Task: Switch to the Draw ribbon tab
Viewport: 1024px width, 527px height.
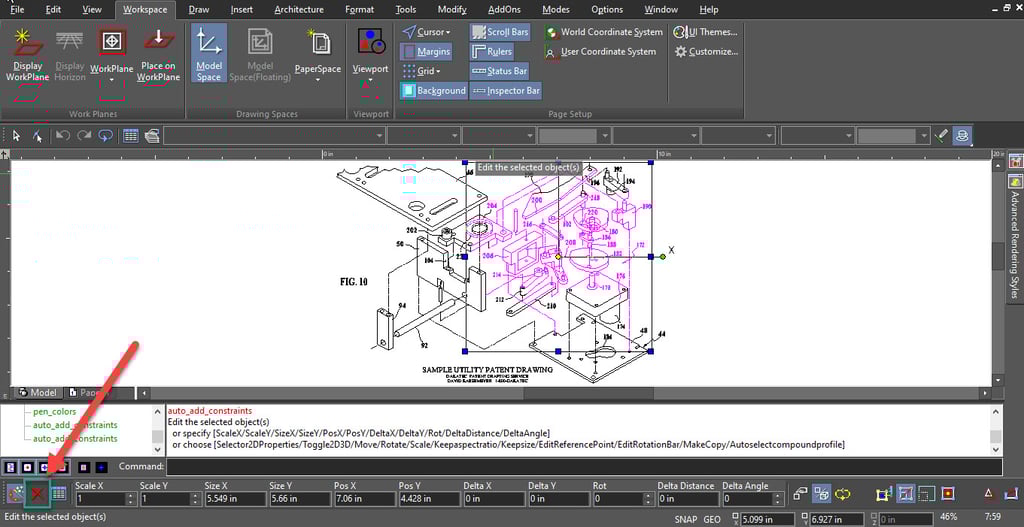Action: [199, 10]
